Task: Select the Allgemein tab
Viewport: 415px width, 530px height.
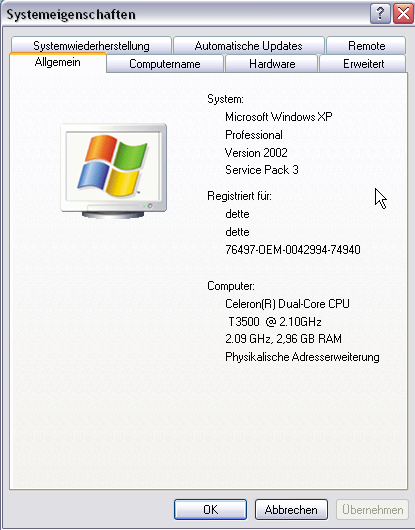Action: 58,62
